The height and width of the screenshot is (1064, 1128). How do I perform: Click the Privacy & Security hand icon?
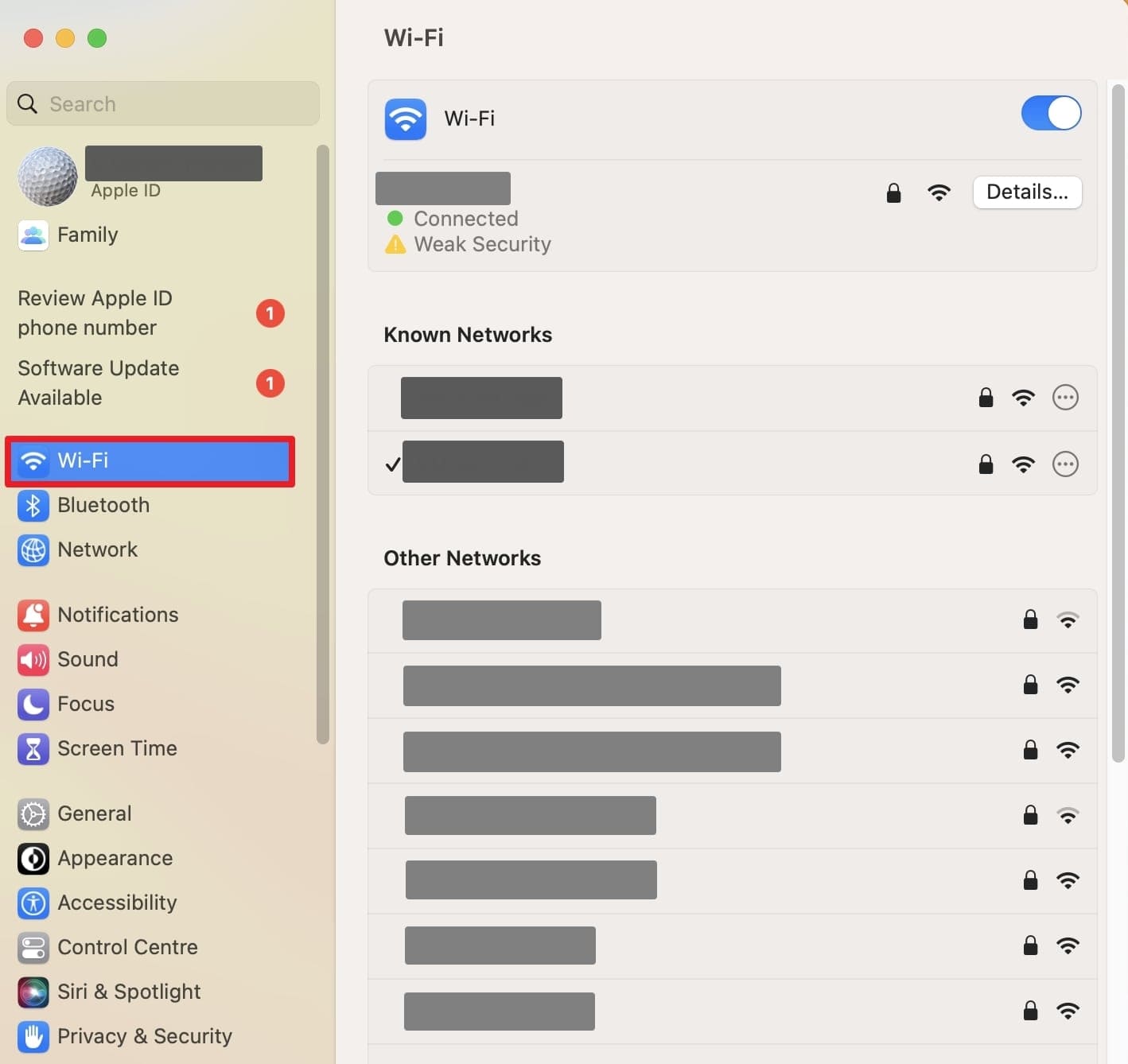click(33, 1037)
